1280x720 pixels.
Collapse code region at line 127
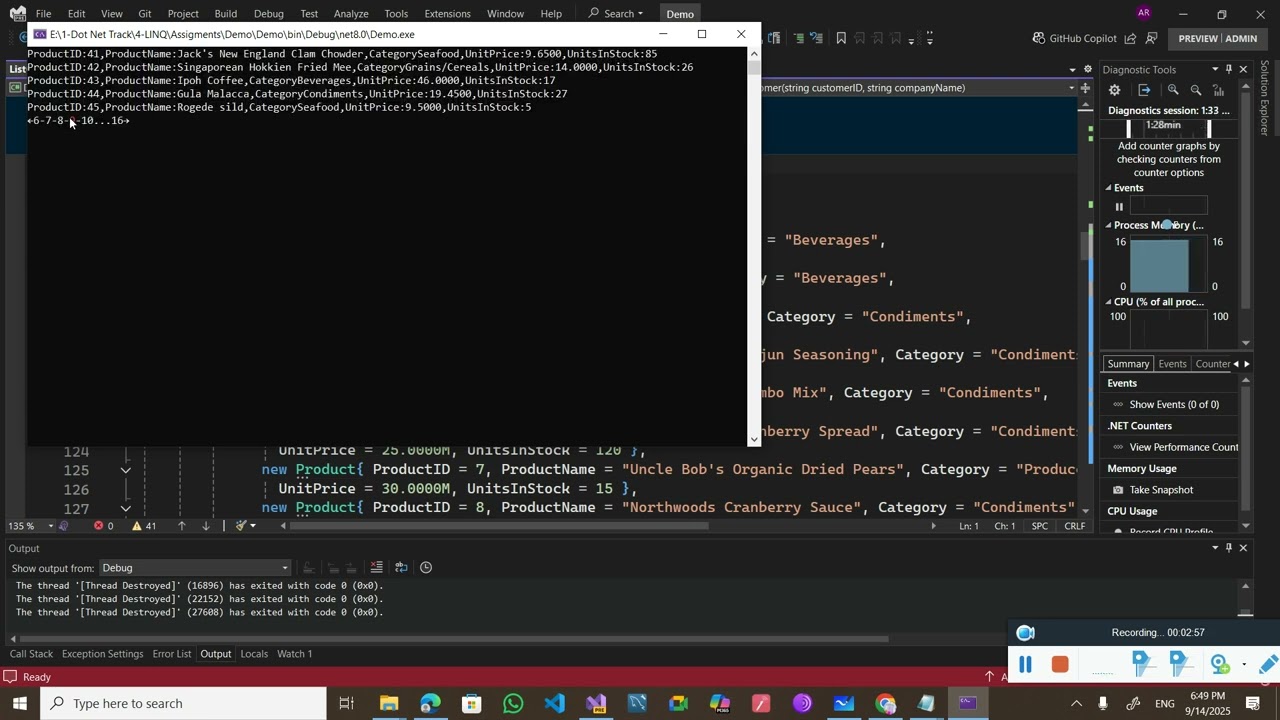point(125,508)
